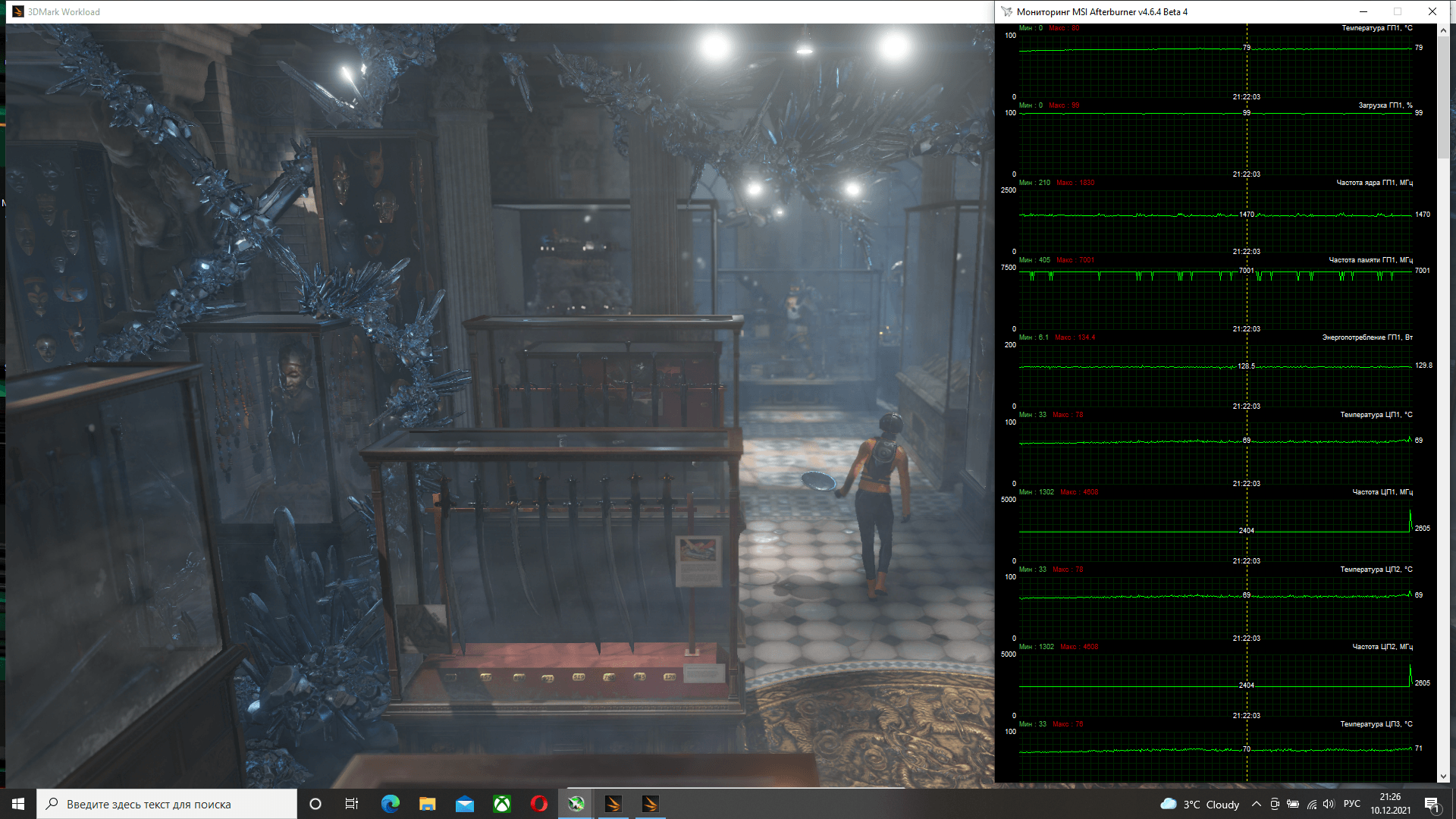Launch Microsoft Edge from the taskbar
The width and height of the screenshot is (1456, 819).
coord(390,804)
